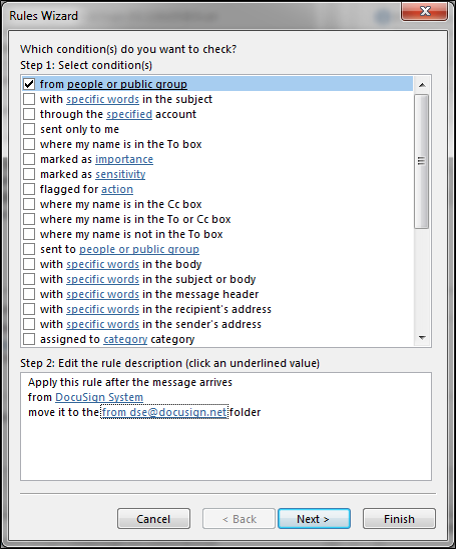This screenshot has width=456, height=549.
Task: Click 'DocuSign System' in rule description
Action: pos(99,397)
